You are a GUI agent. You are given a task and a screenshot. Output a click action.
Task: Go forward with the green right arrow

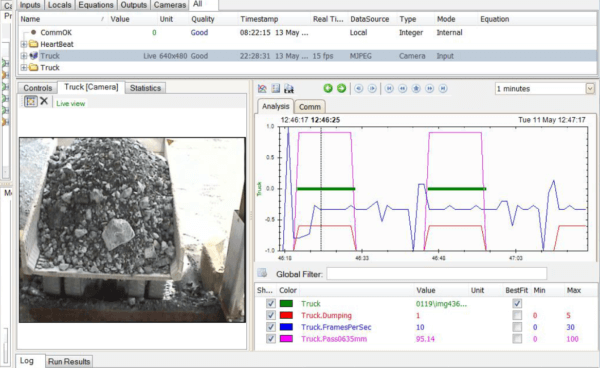click(341, 88)
